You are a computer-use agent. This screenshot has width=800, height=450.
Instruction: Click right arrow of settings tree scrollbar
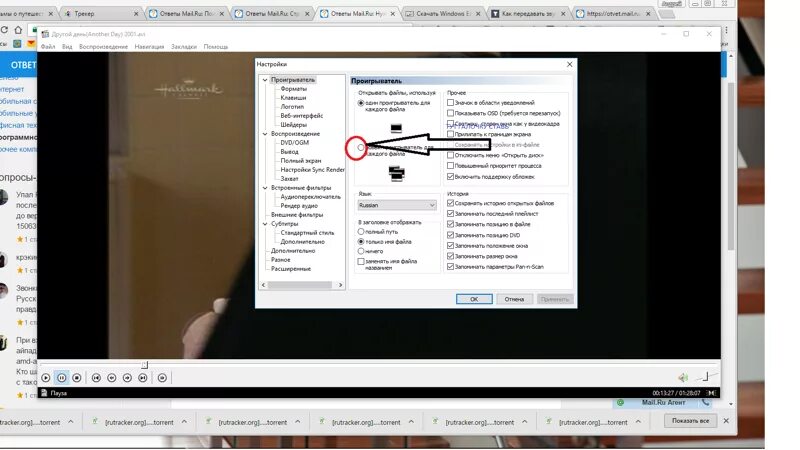click(x=340, y=285)
